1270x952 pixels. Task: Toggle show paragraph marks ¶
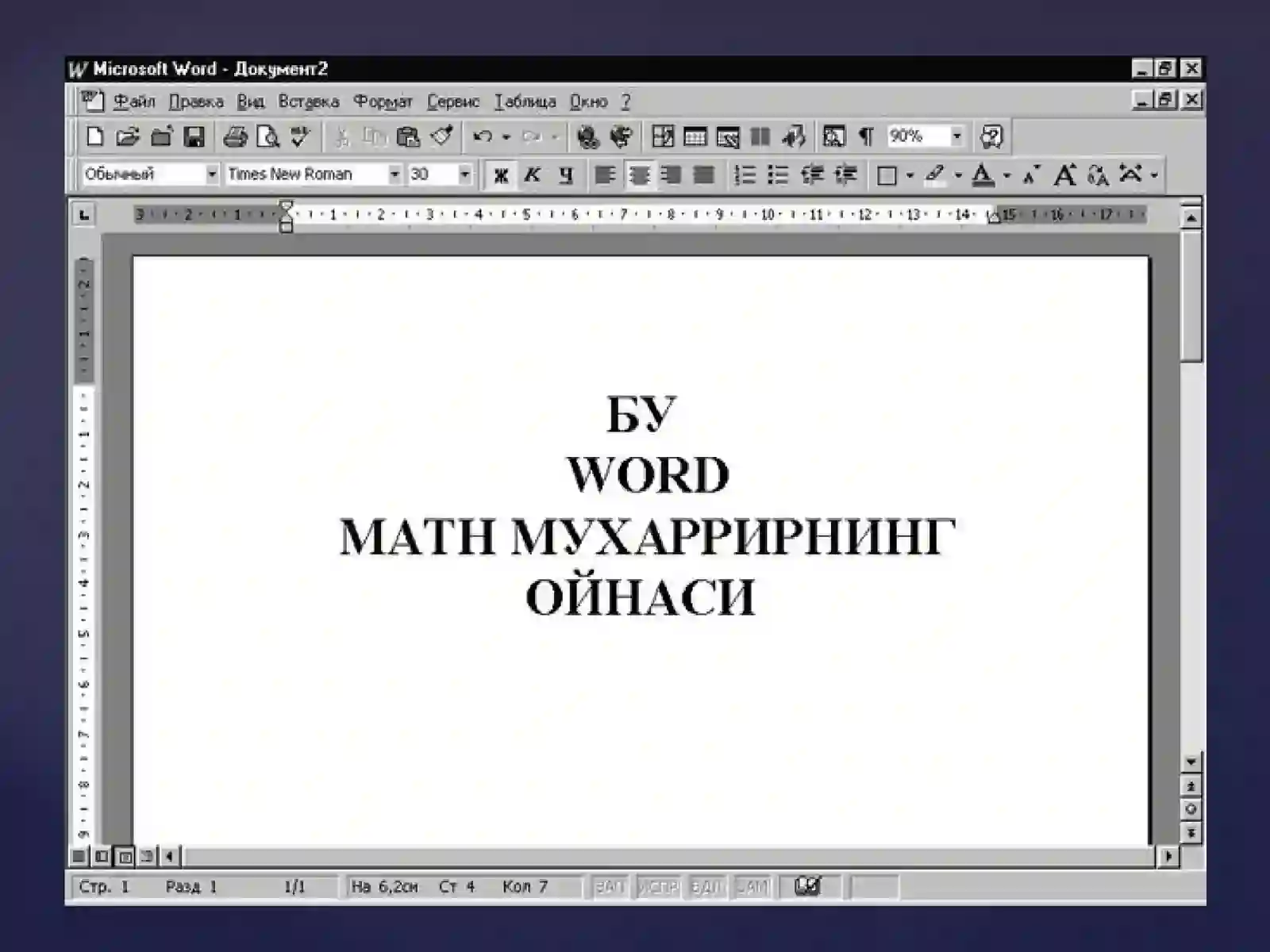click(866, 136)
